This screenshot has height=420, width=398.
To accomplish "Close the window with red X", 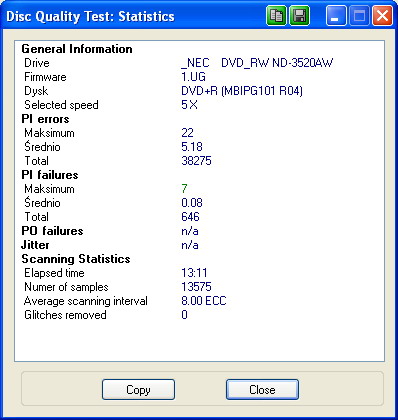I will click(x=382, y=16).
